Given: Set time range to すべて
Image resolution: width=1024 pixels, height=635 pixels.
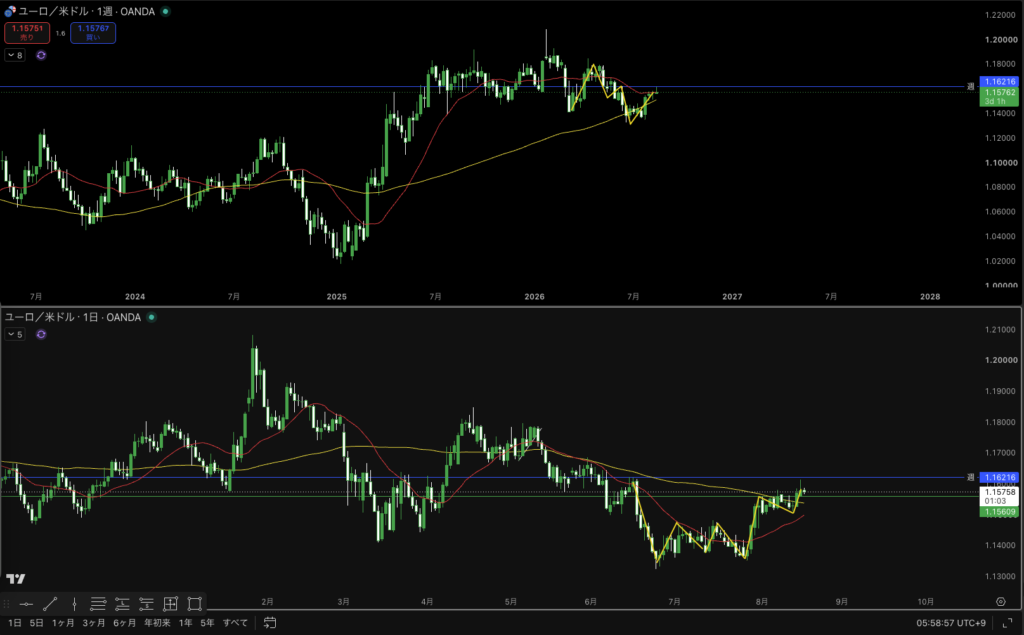Looking at the screenshot, I should 235,623.
